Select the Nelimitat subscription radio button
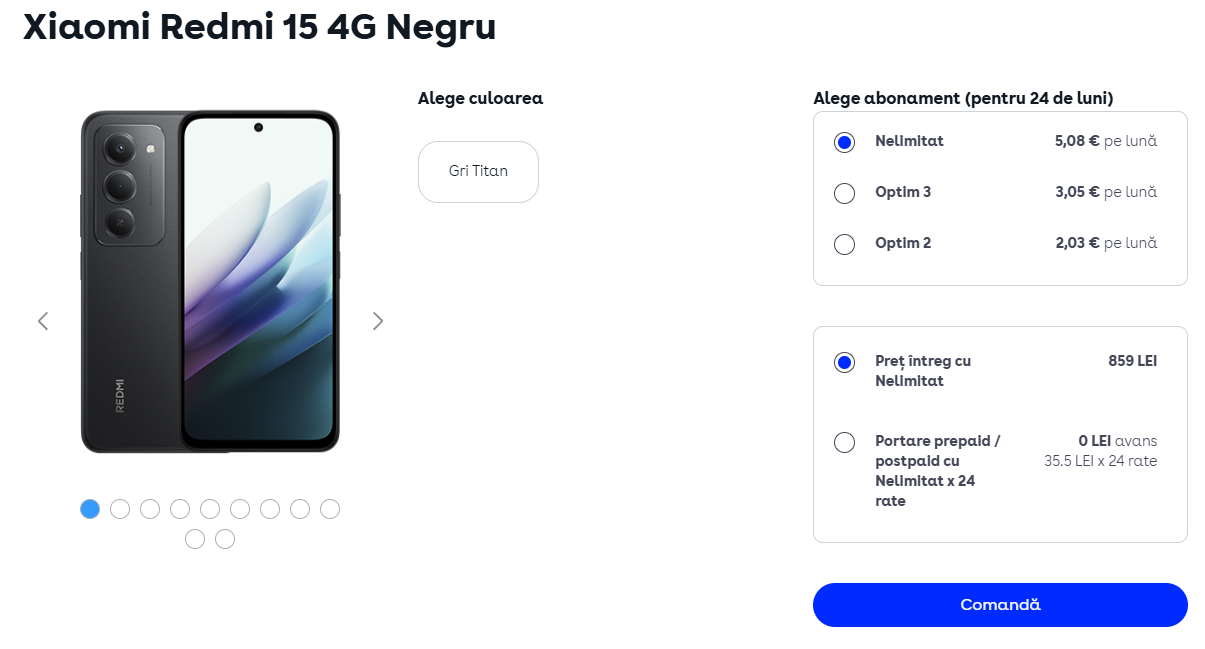Image resolution: width=1205 pixels, height=649 pixels. point(844,142)
